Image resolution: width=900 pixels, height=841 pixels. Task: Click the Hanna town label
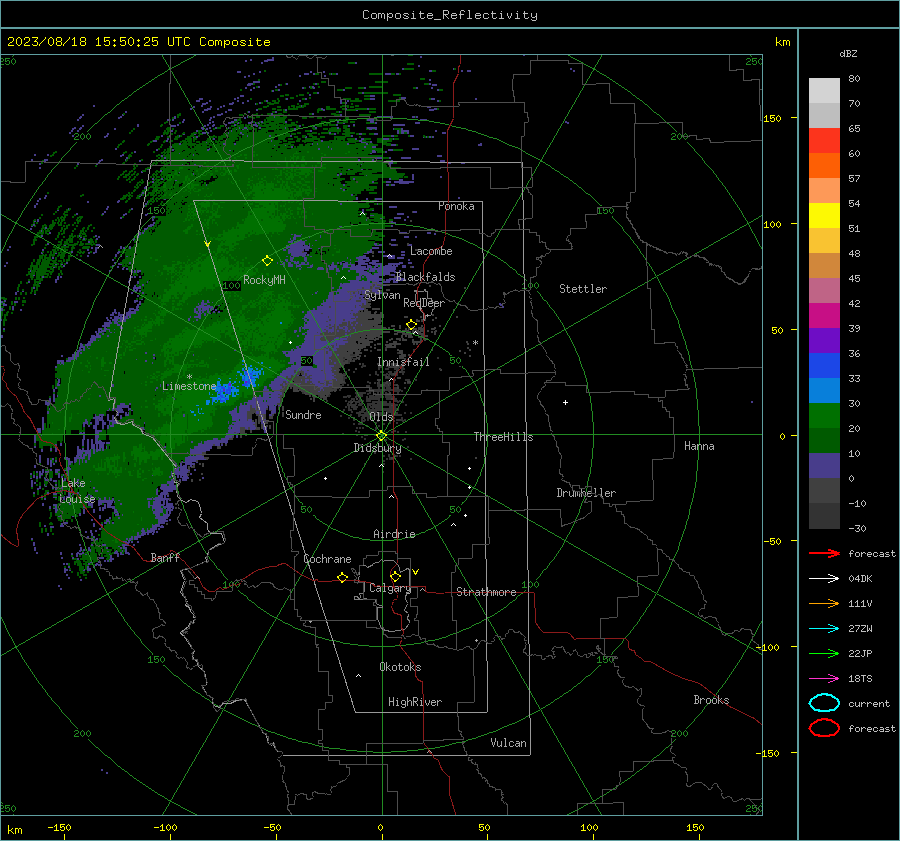click(x=699, y=446)
